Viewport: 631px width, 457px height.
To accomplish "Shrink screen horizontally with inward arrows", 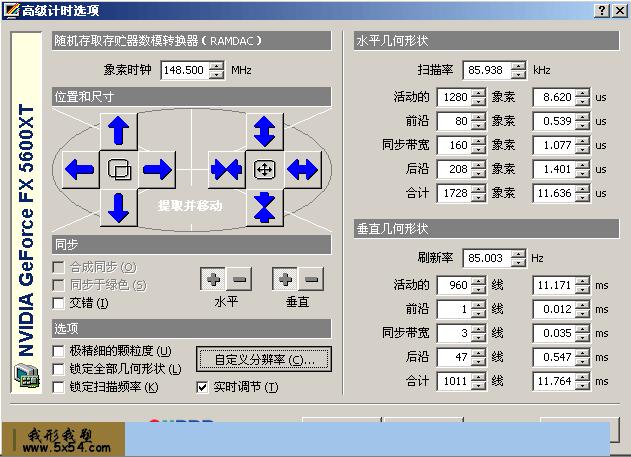I will 226,169.
